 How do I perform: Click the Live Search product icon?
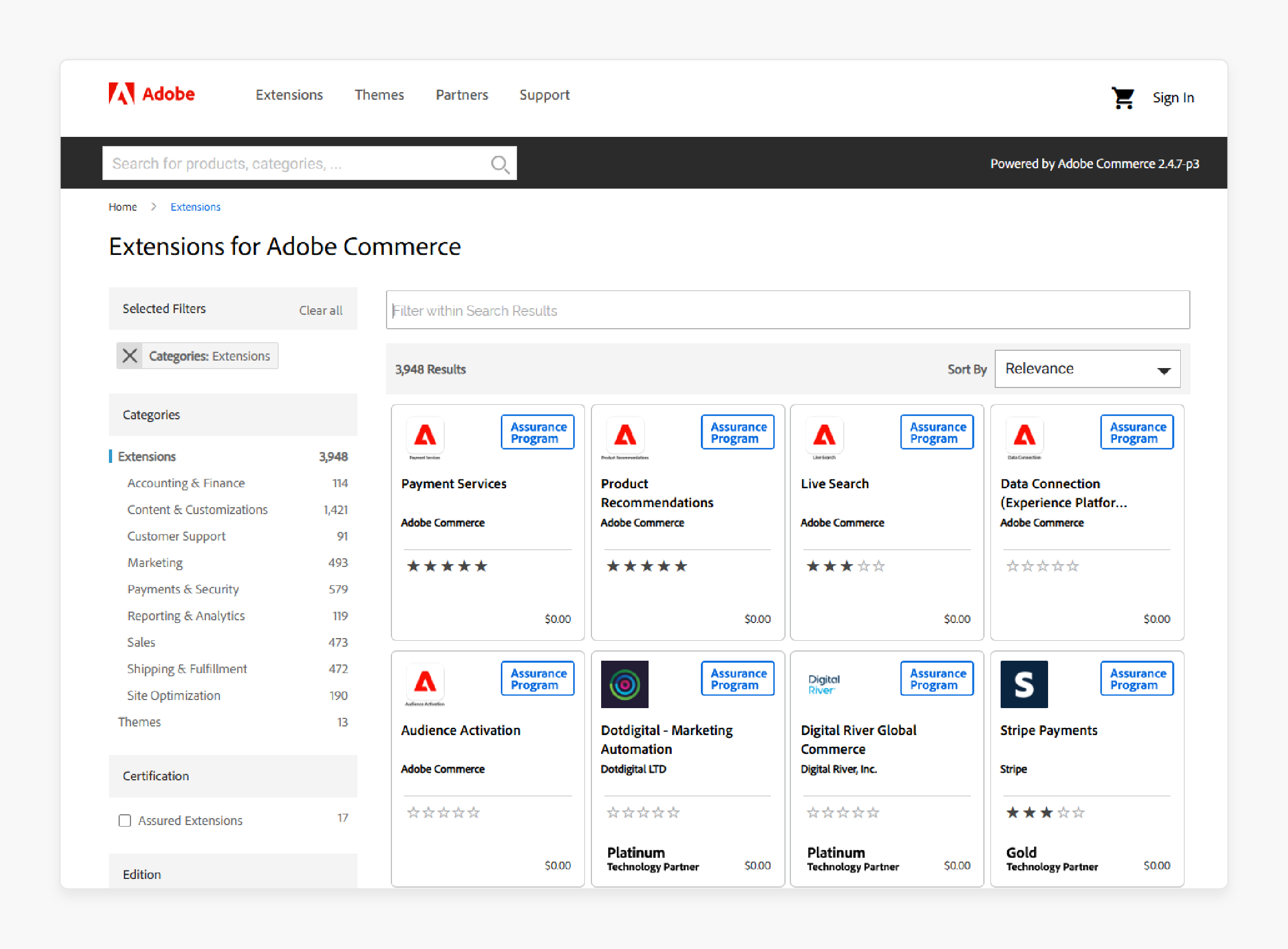click(824, 438)
